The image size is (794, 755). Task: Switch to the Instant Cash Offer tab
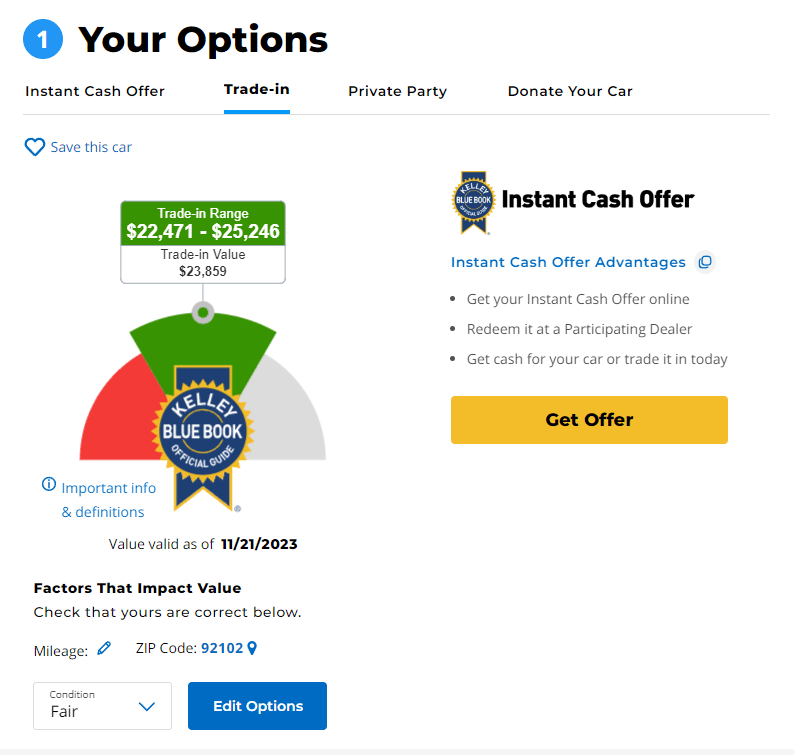pos(95,91)
